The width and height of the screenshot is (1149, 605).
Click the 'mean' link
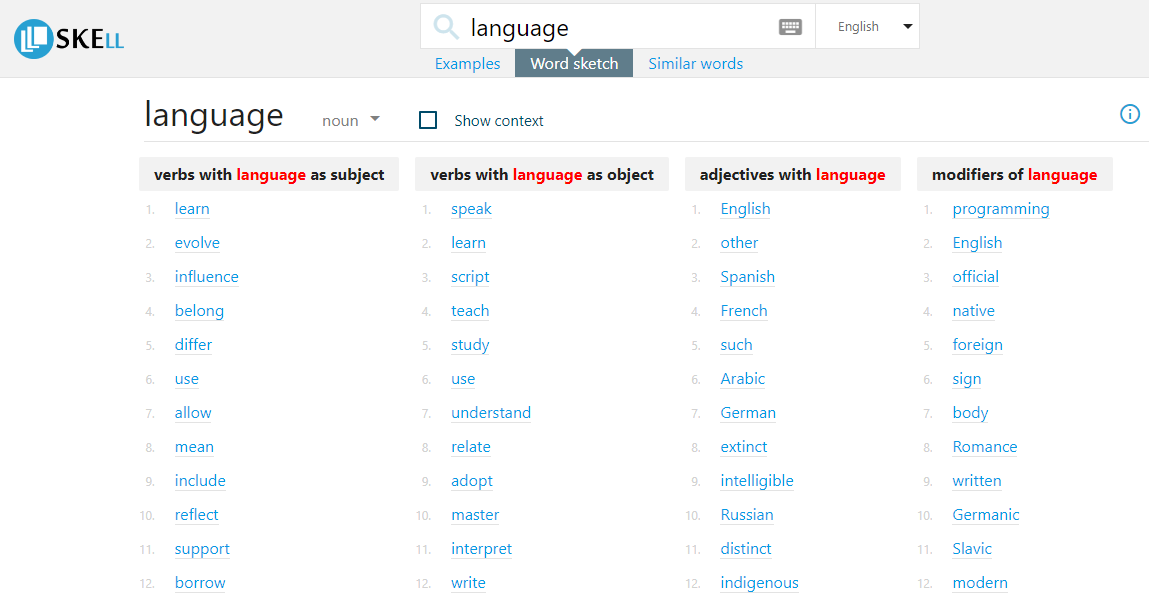[x=194, y=447]
